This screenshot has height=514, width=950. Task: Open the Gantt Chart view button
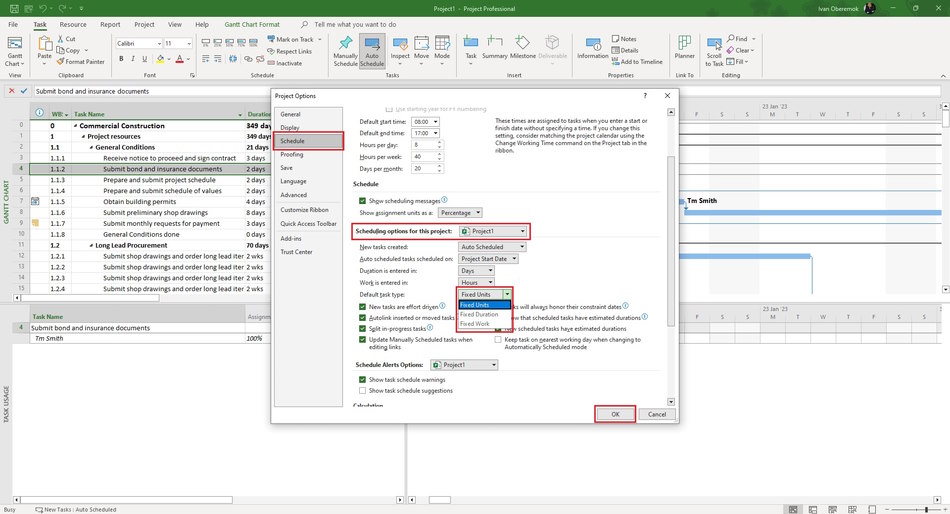pos(15,51)
